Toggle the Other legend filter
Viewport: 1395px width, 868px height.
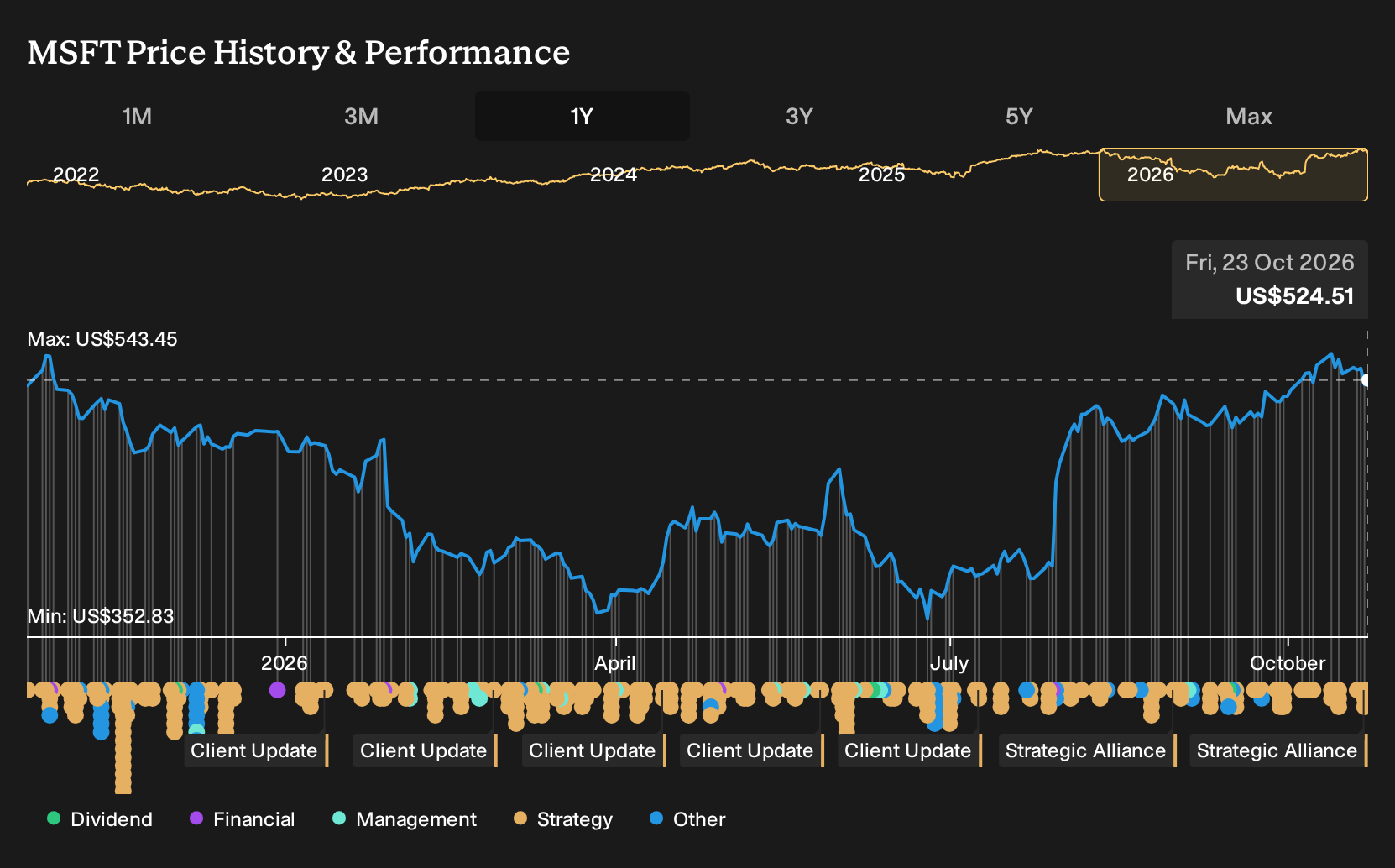point(687,819)
